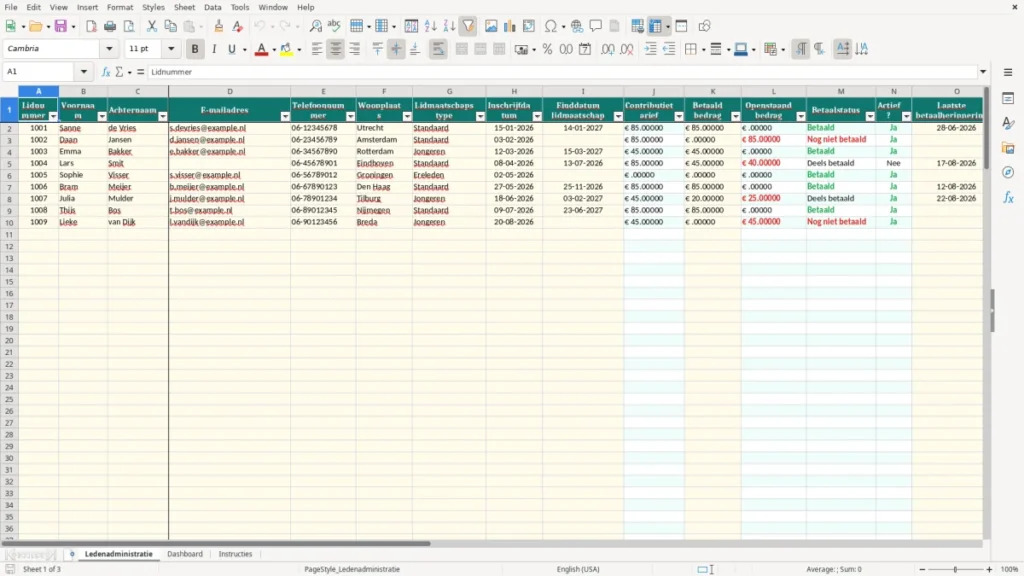
Task: Insert a chart
Action: [x=509, y=26]
